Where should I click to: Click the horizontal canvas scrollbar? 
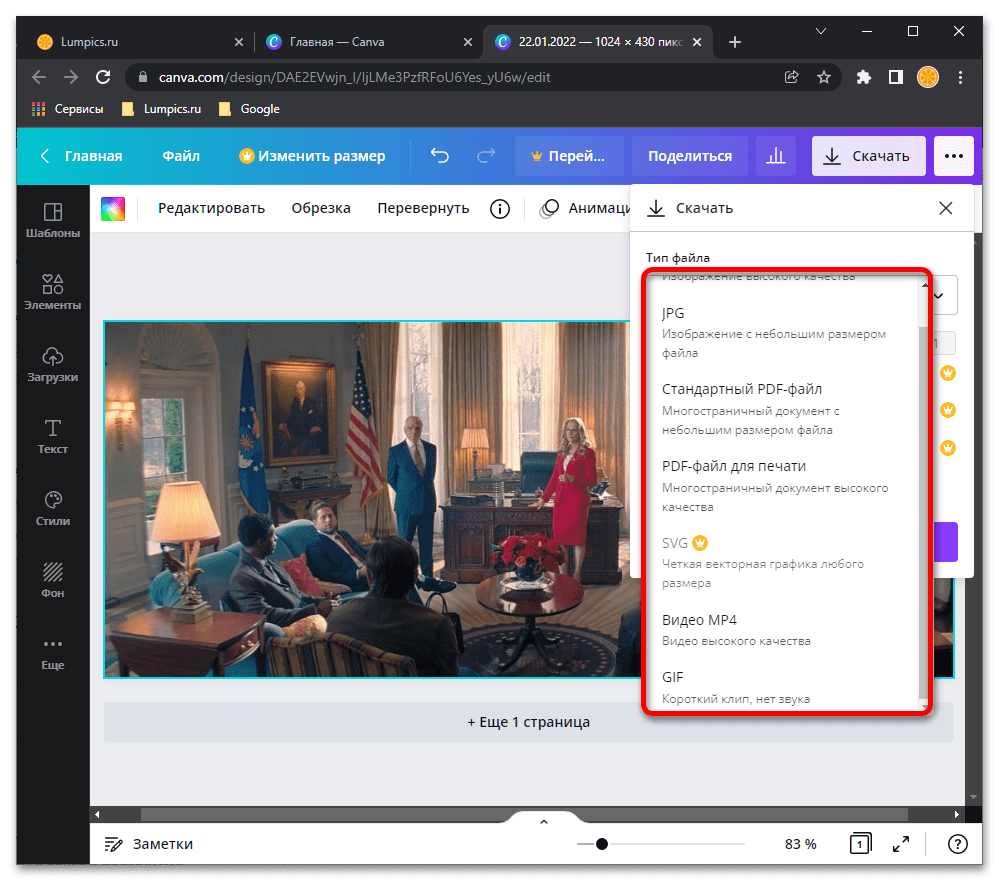coord(524,814)
